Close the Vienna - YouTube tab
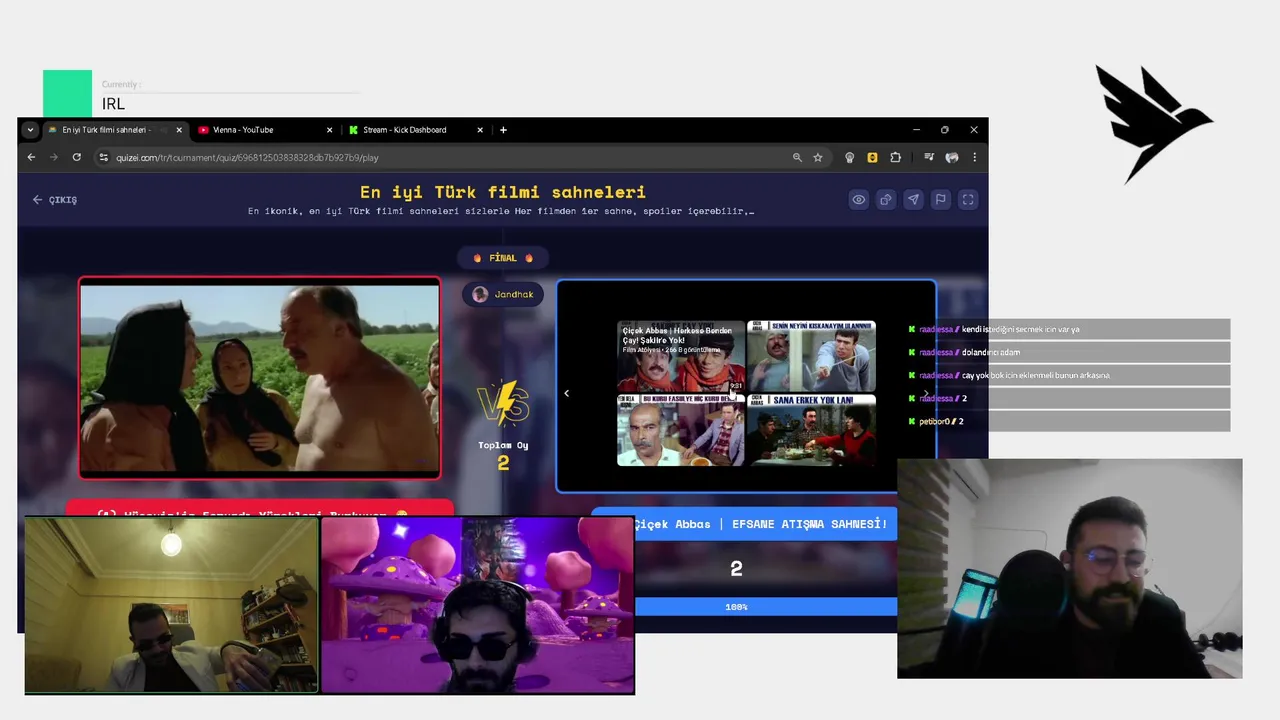Image resolution: width=1280 pixels, height=720 pixels. 329,130
